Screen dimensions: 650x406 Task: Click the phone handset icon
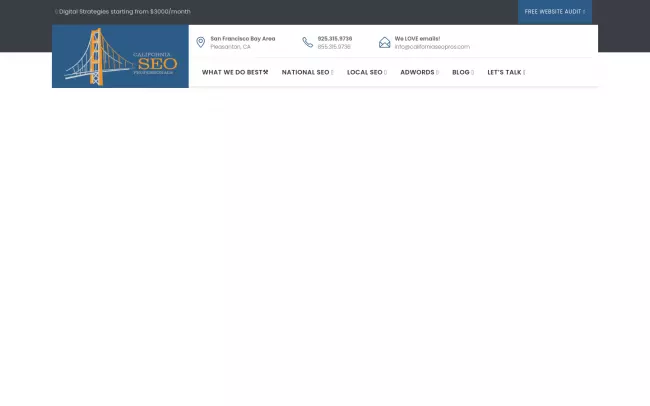coord(308,42)
